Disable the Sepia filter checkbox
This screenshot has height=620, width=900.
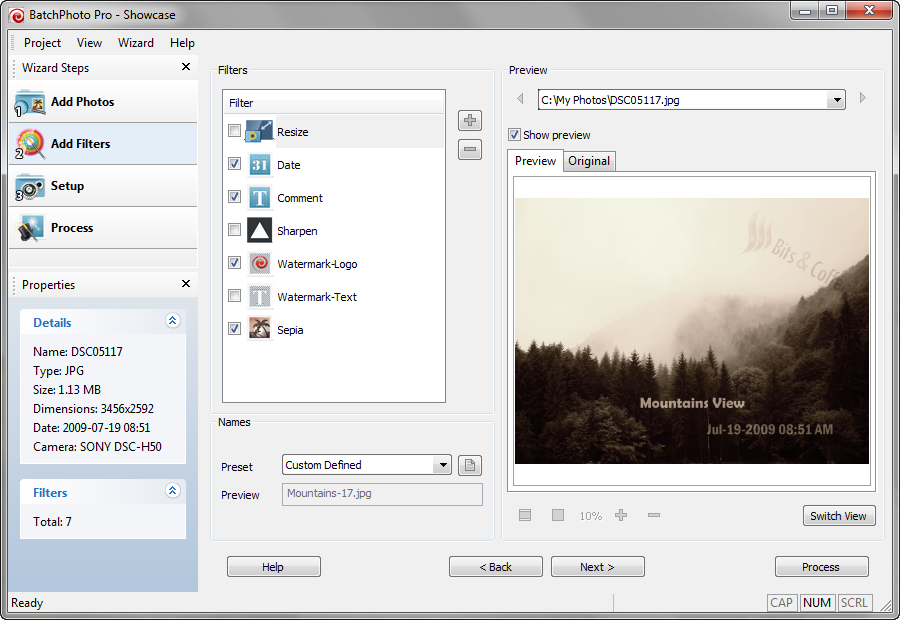point(234,329)
